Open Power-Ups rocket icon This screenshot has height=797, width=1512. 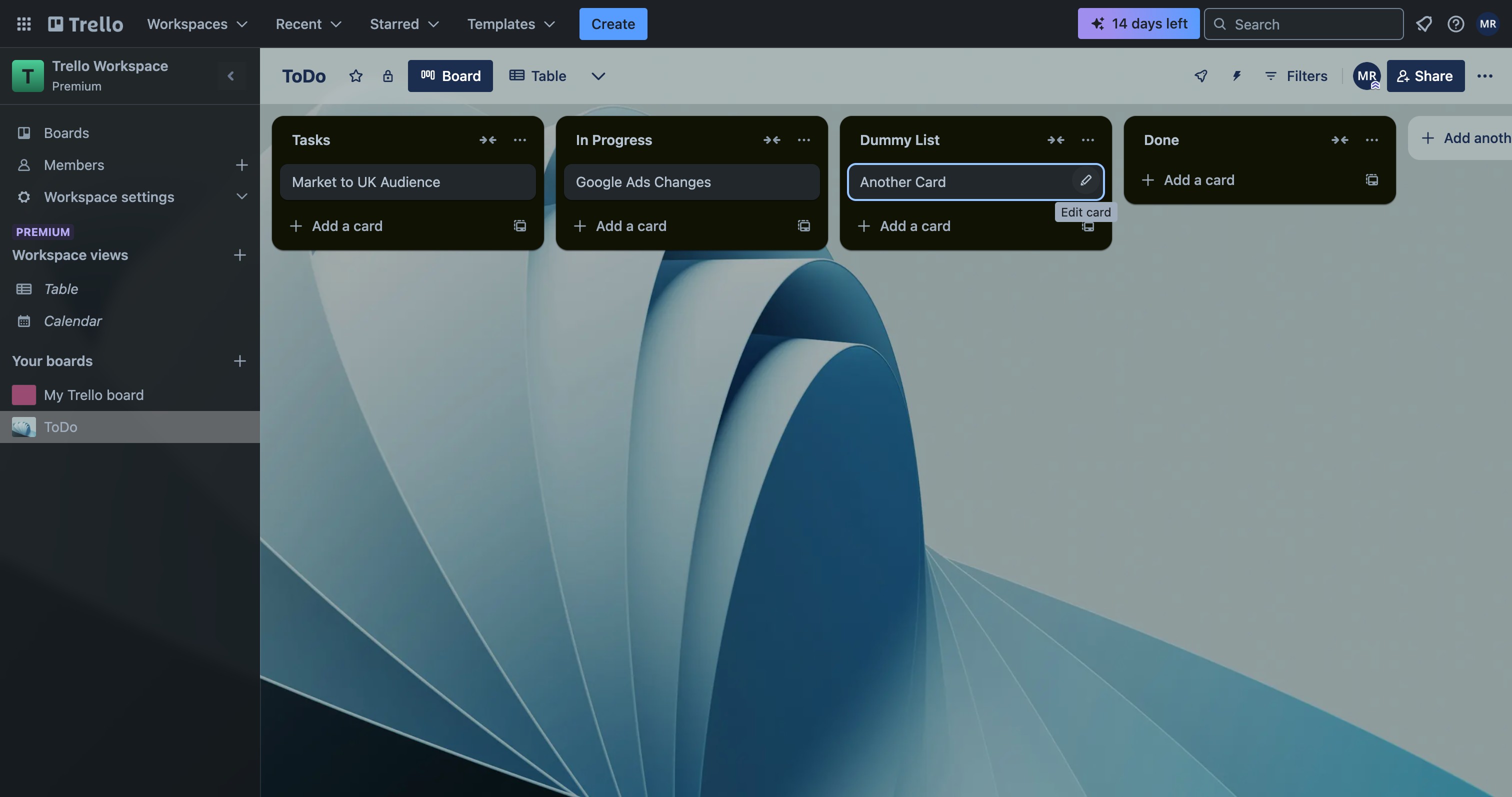1201,76
